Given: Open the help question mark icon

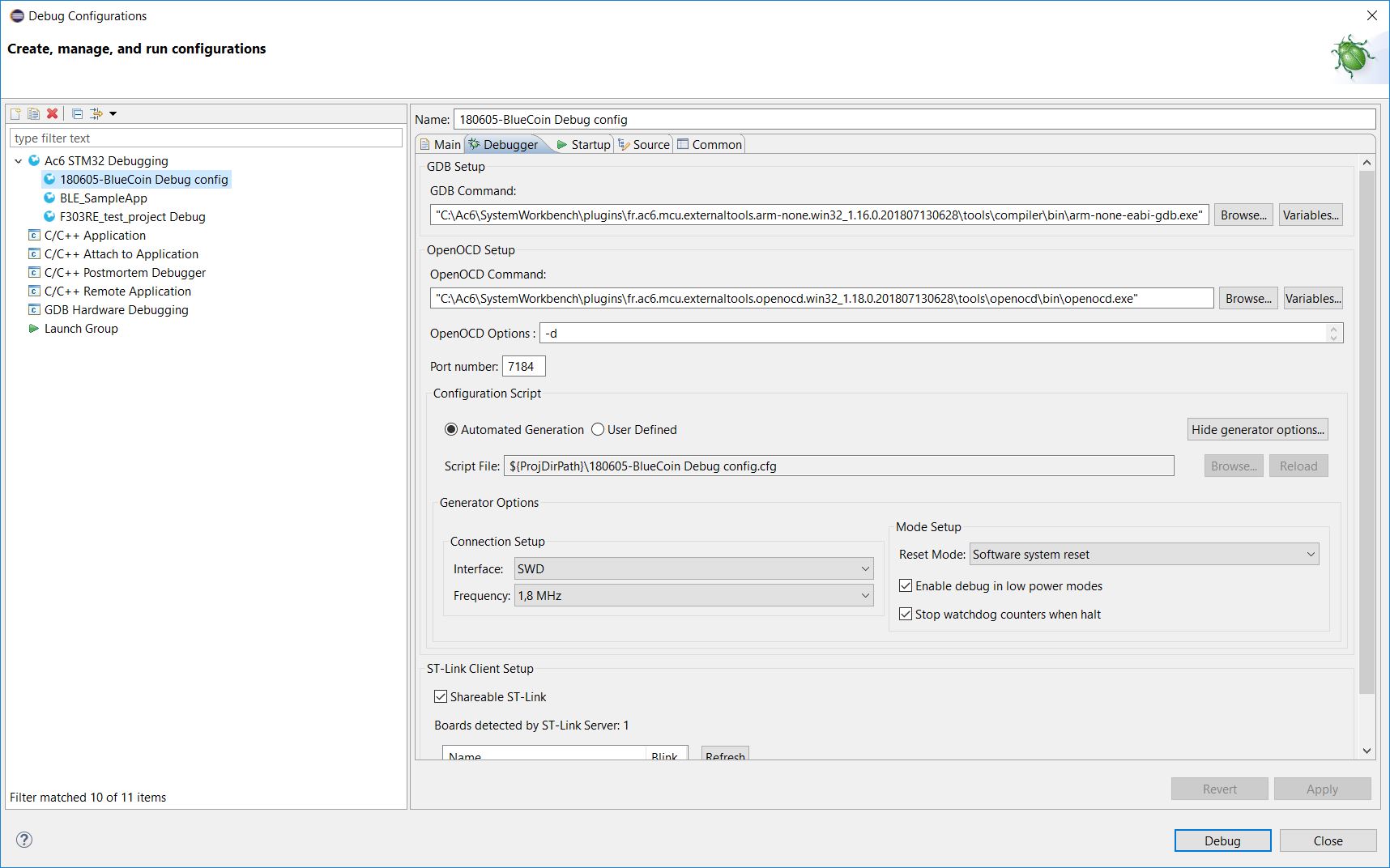Looking at the screenshot, I should click(x=24, y=840).
